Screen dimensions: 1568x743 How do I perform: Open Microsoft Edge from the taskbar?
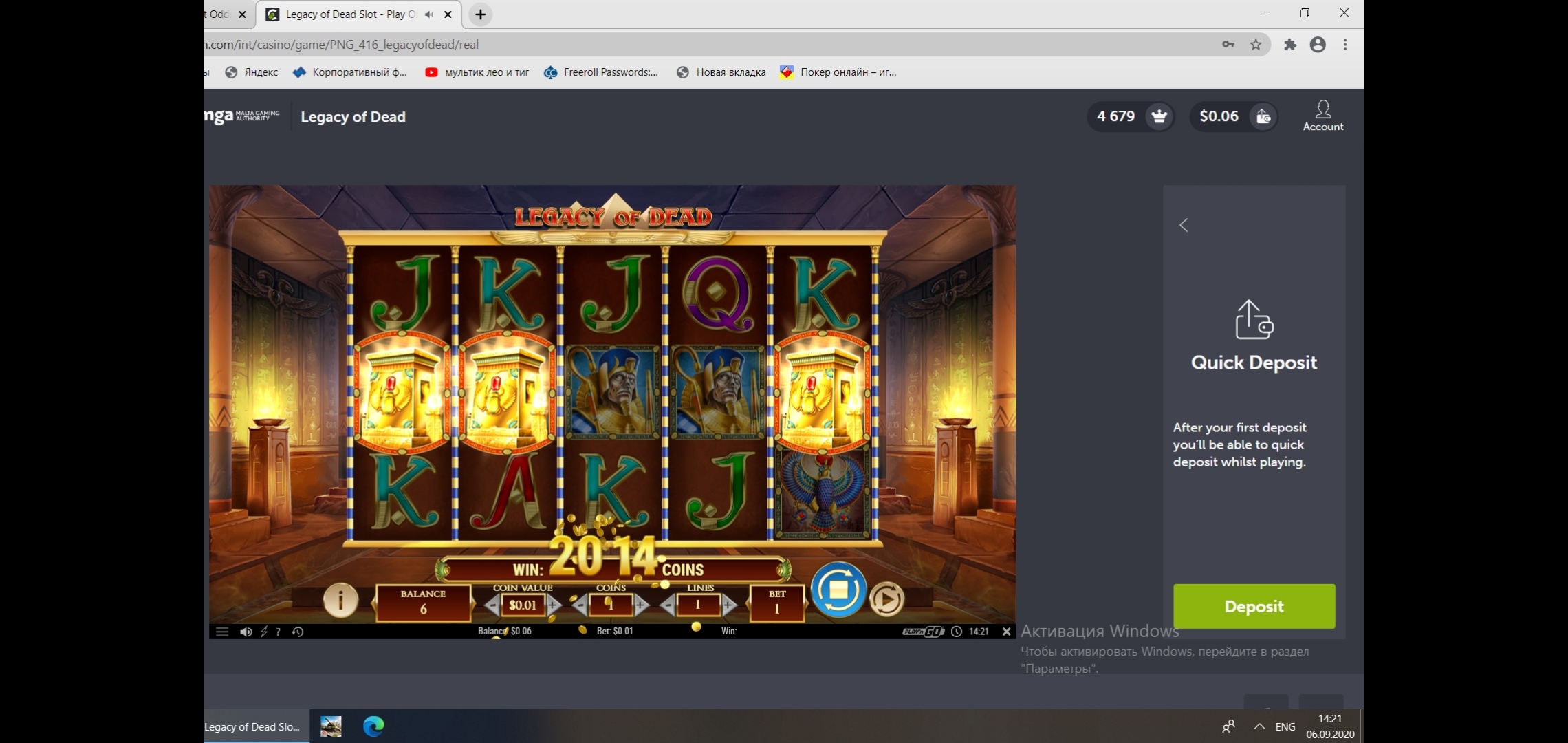(x=373, y=726)
